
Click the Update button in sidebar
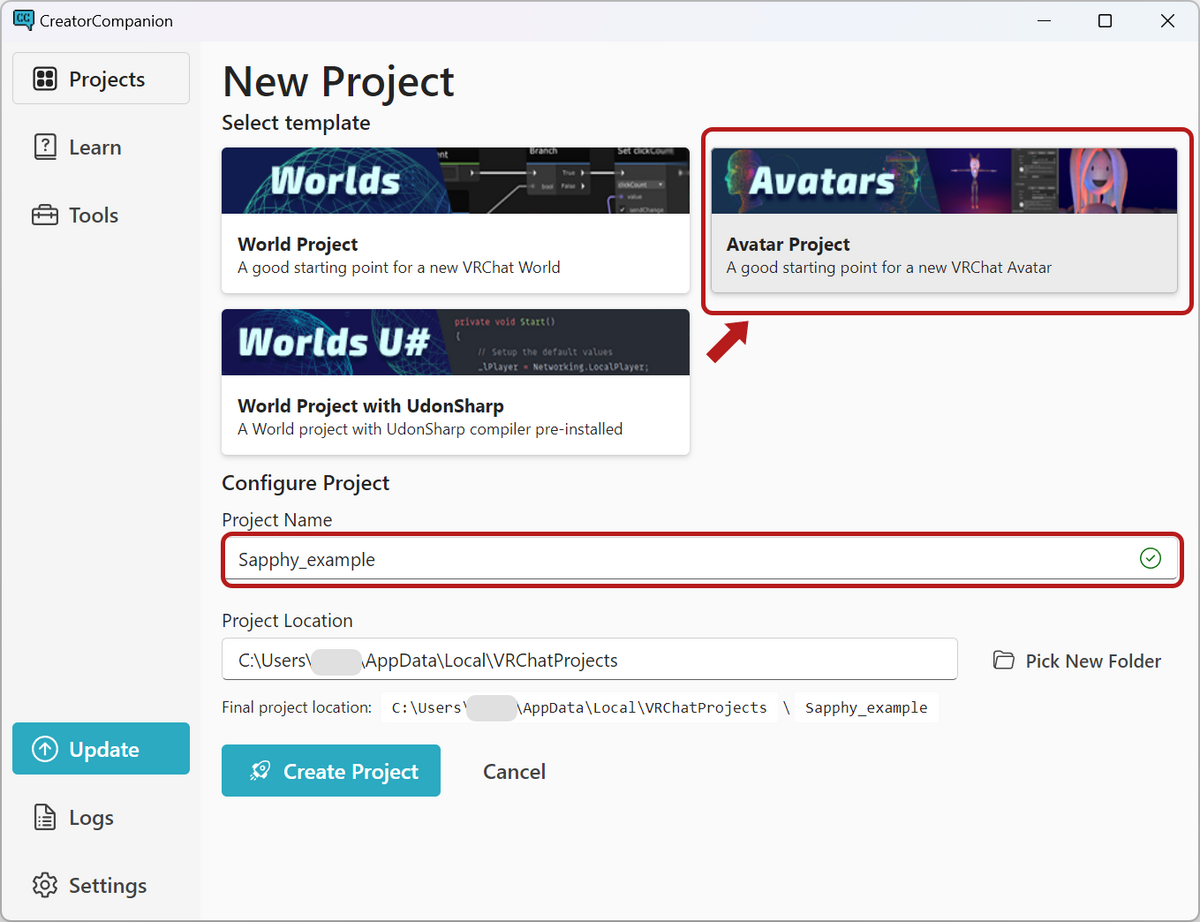tap(101, 749)
